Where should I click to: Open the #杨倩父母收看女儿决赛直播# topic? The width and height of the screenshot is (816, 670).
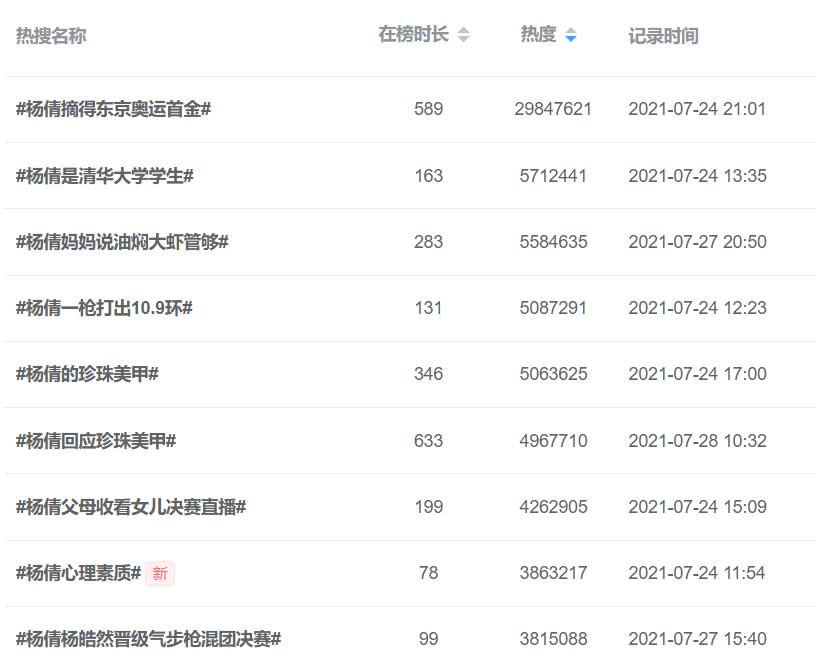pyautogui.click(x=131, y=507)
